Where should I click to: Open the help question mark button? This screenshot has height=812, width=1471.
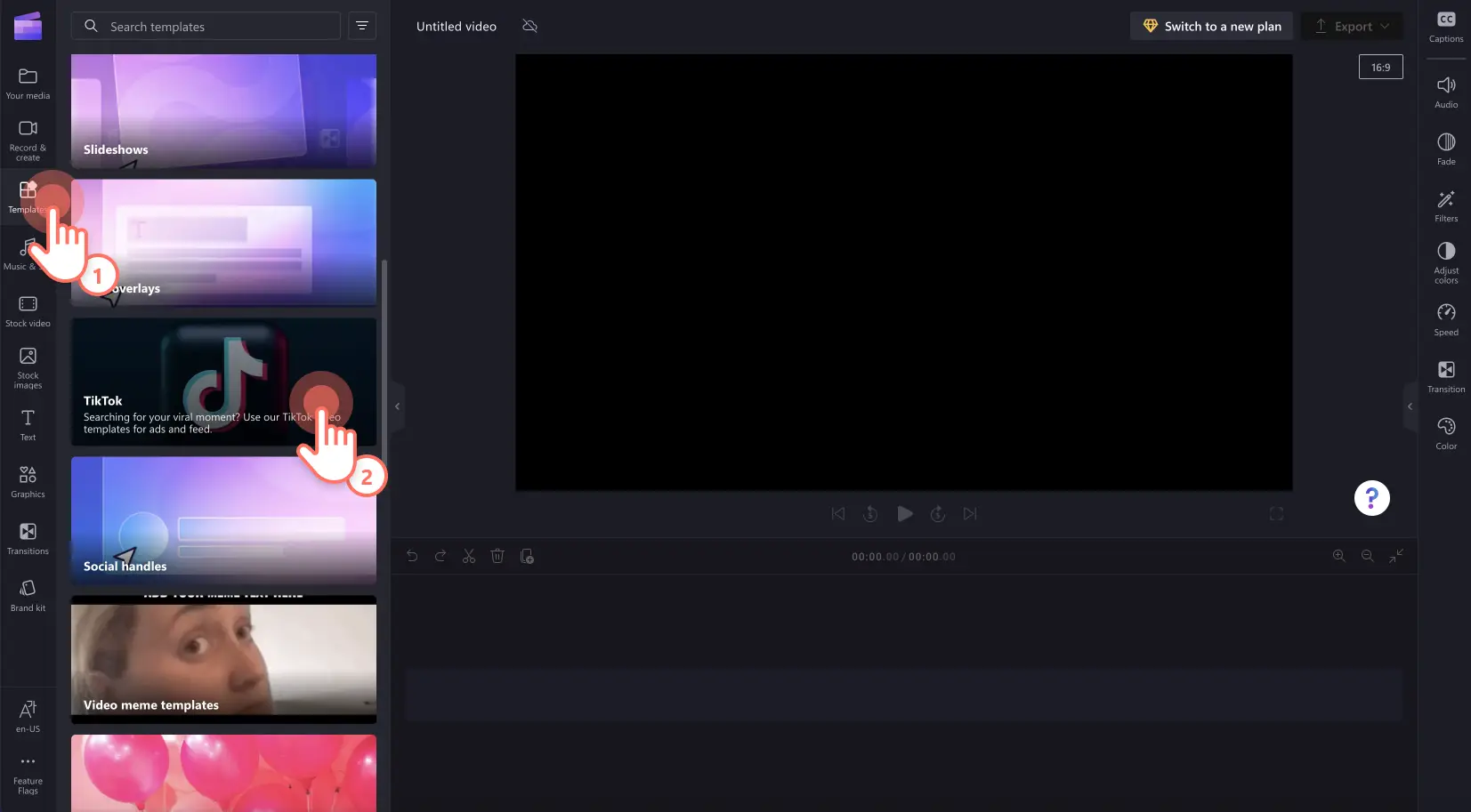pyautogui.click(x=1371, y=498)
